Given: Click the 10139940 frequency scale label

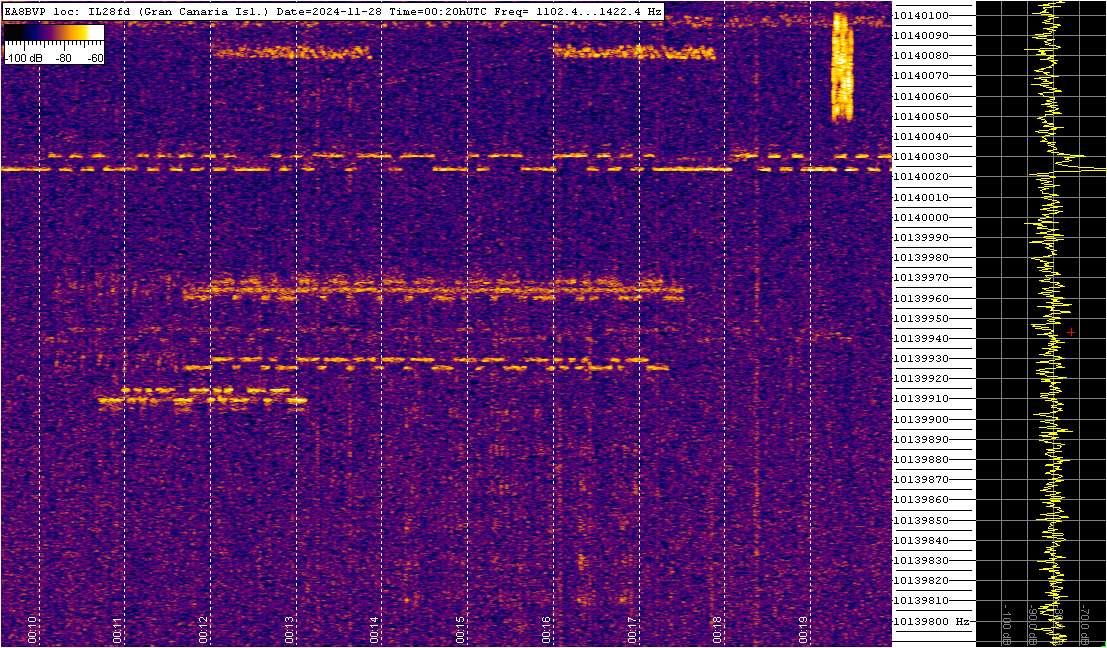Looking at the screenshot, I should 919,339.
